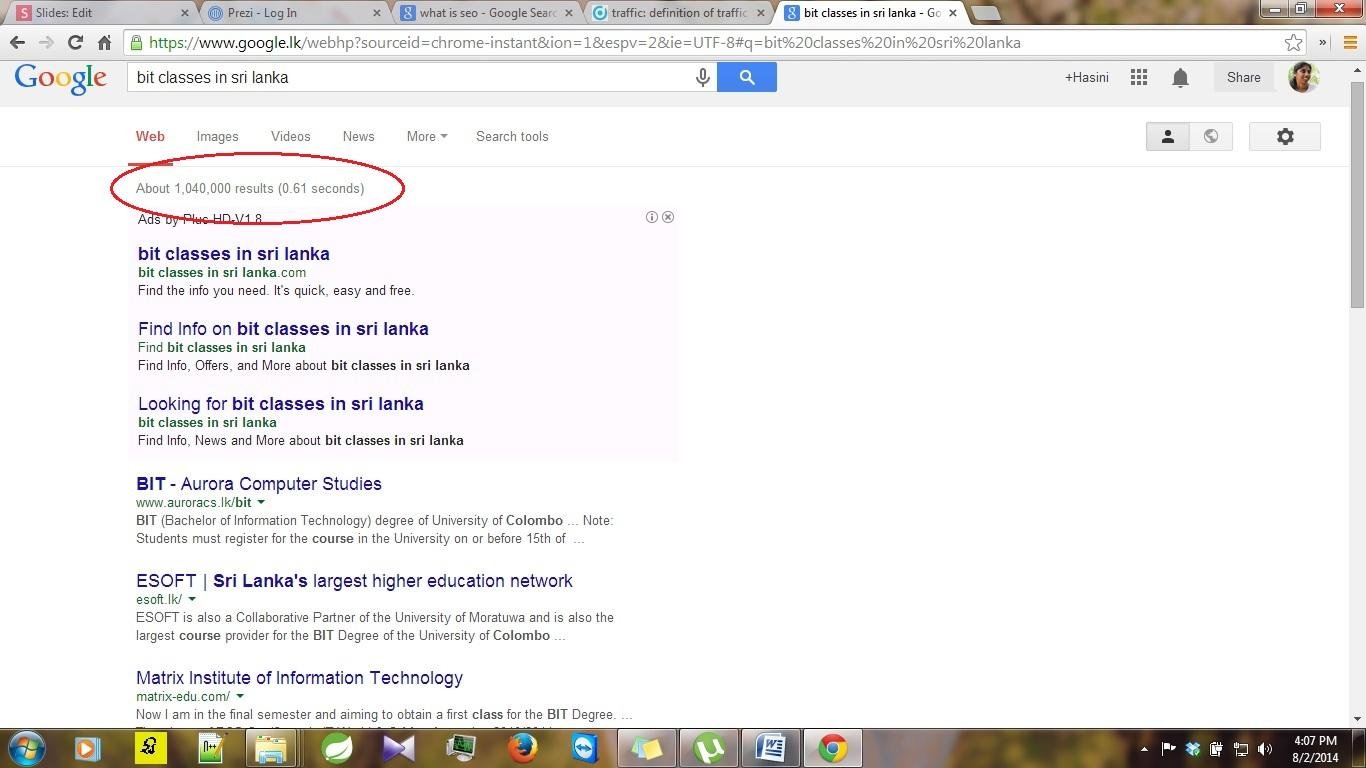Close the ads block with X icon
Image resolution: width=1366 pixels, height=768 pixels.
pyautogui.click(x=668, y=217)
